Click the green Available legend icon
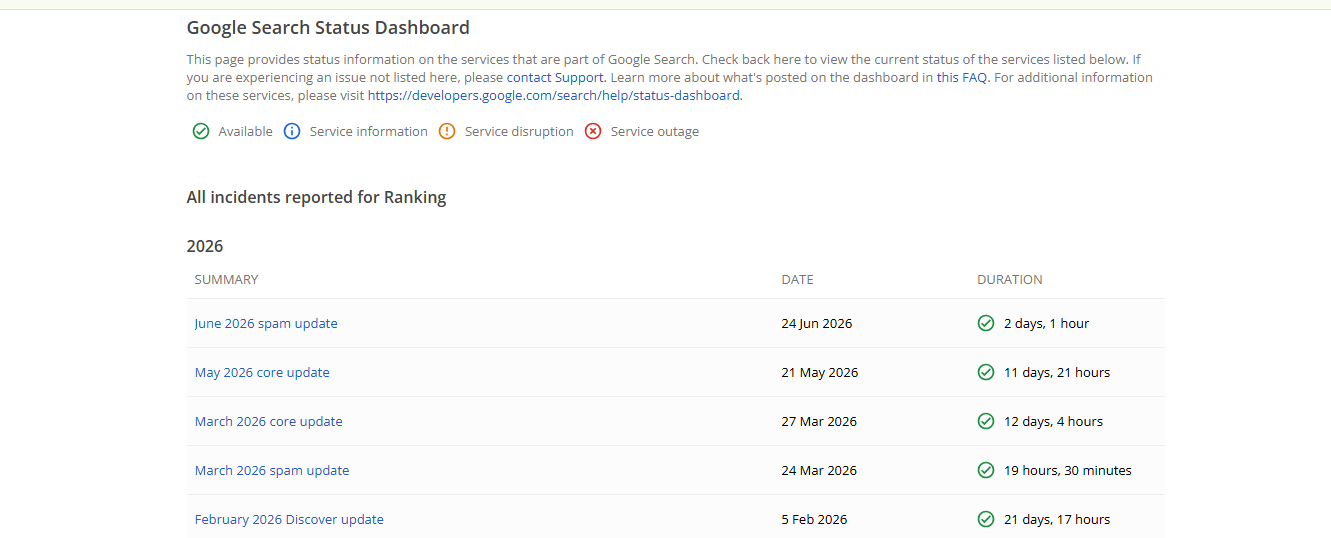This screenshot has height=538, width=1331. 201,131
